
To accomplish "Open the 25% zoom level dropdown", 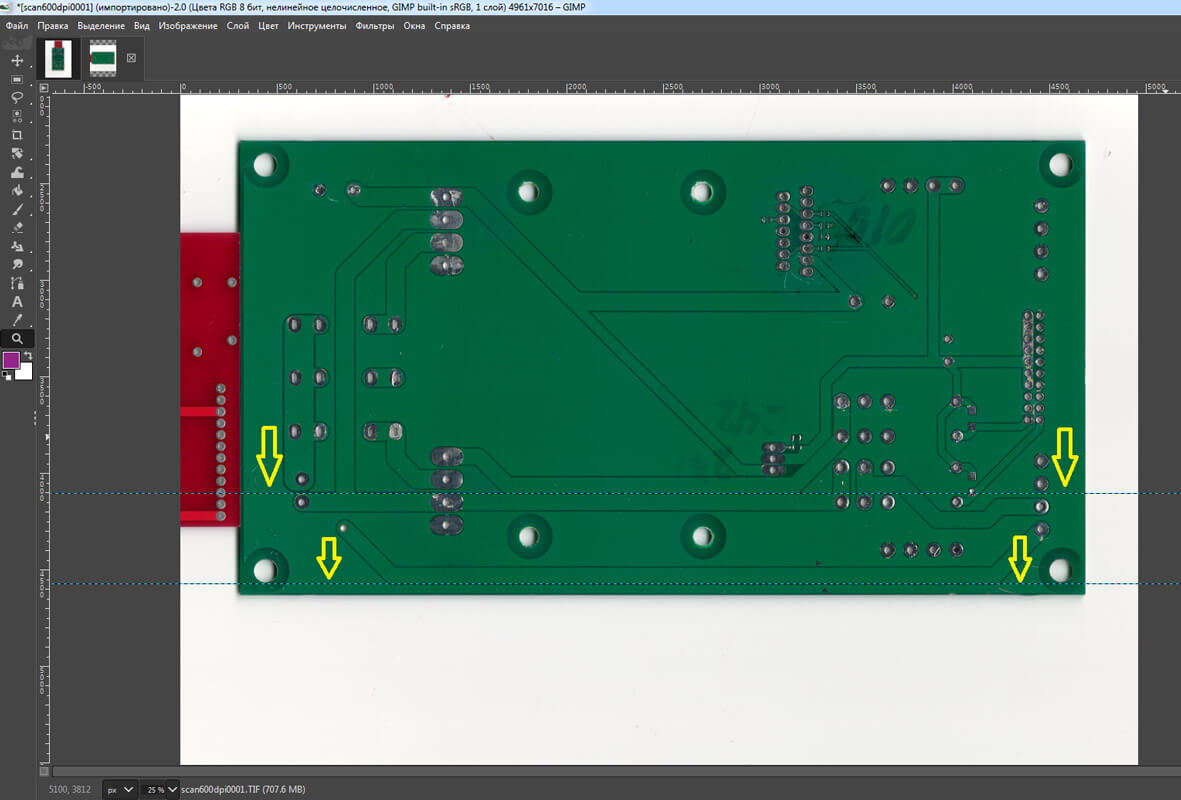I will [x=160, y=789].
